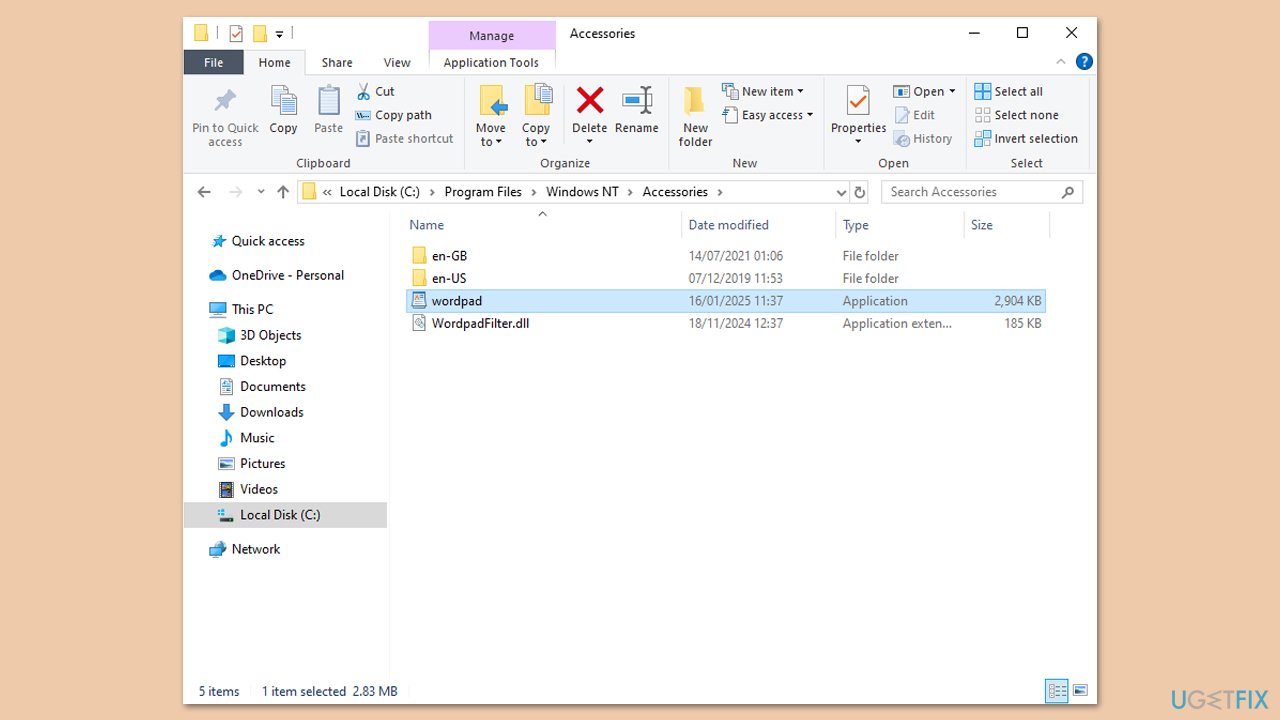Select Local Disk (C:) in sidebar
Viewport: 1280px width, 720px height.
285,515
